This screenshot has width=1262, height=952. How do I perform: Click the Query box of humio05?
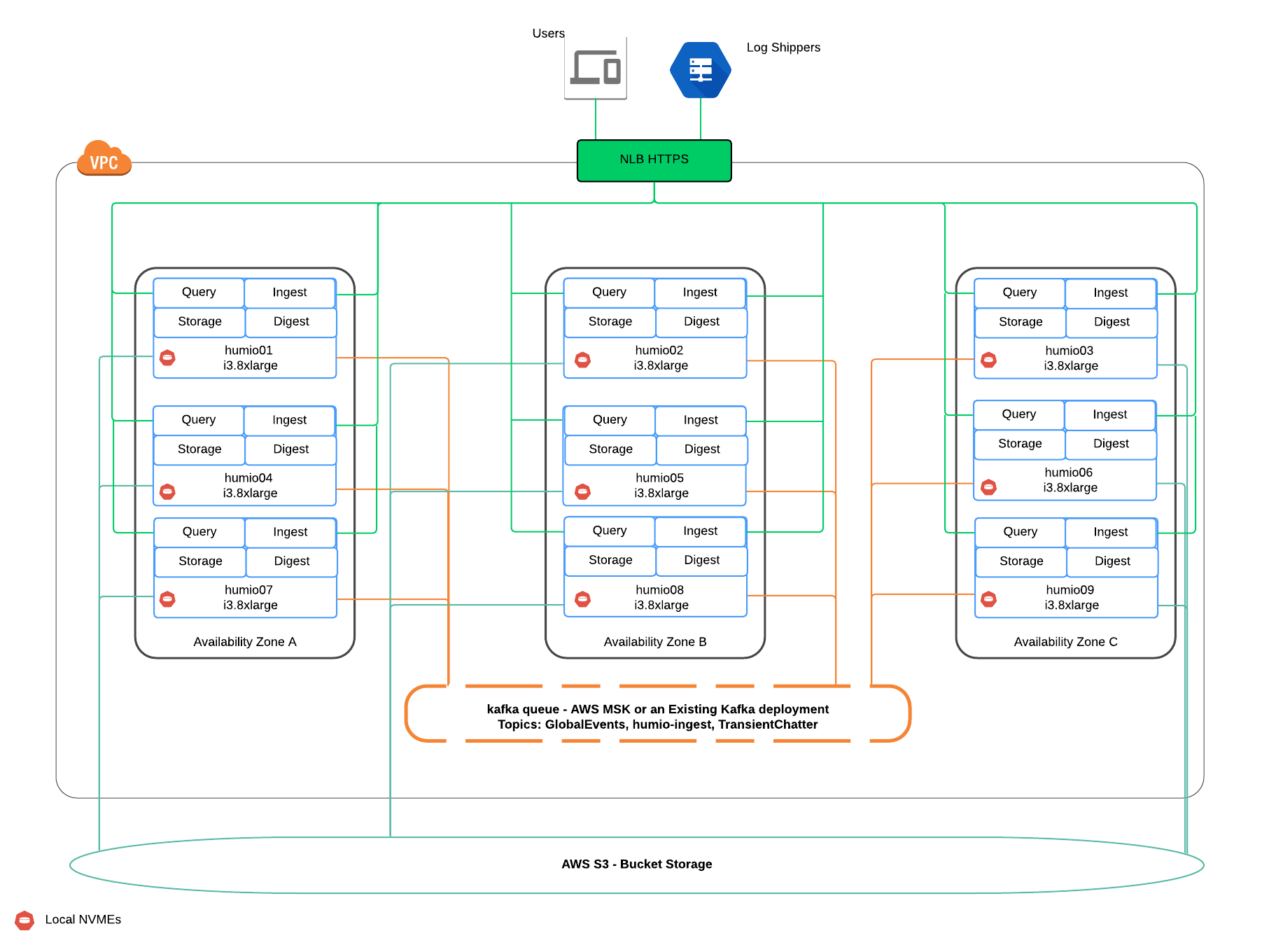coord(610,420)
